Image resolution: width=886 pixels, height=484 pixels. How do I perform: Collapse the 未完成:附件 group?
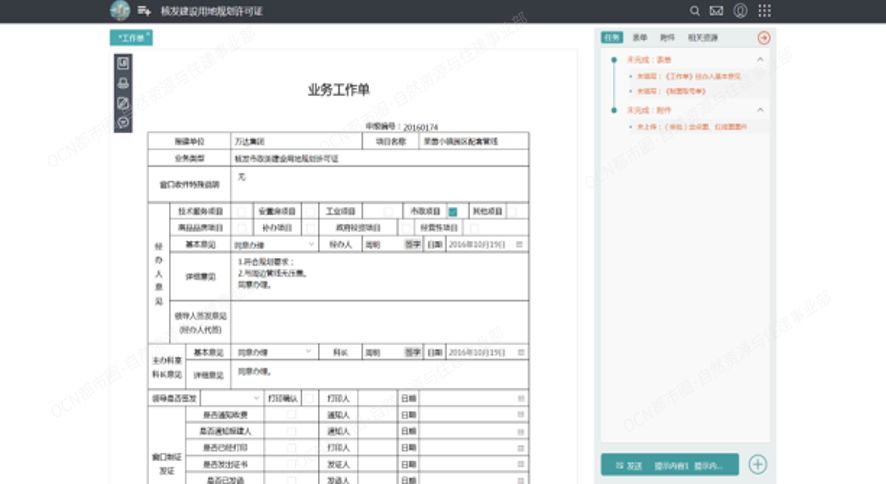[x=760, y=110]
